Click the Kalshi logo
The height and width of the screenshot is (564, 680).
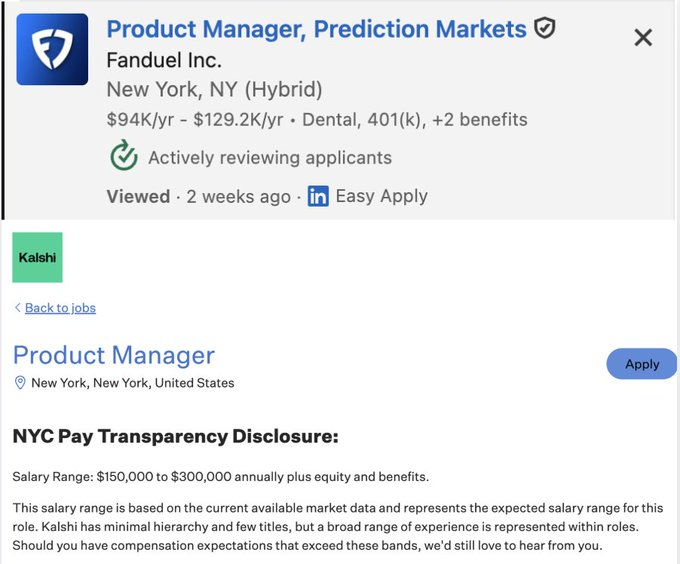click(x=37, y=257)
